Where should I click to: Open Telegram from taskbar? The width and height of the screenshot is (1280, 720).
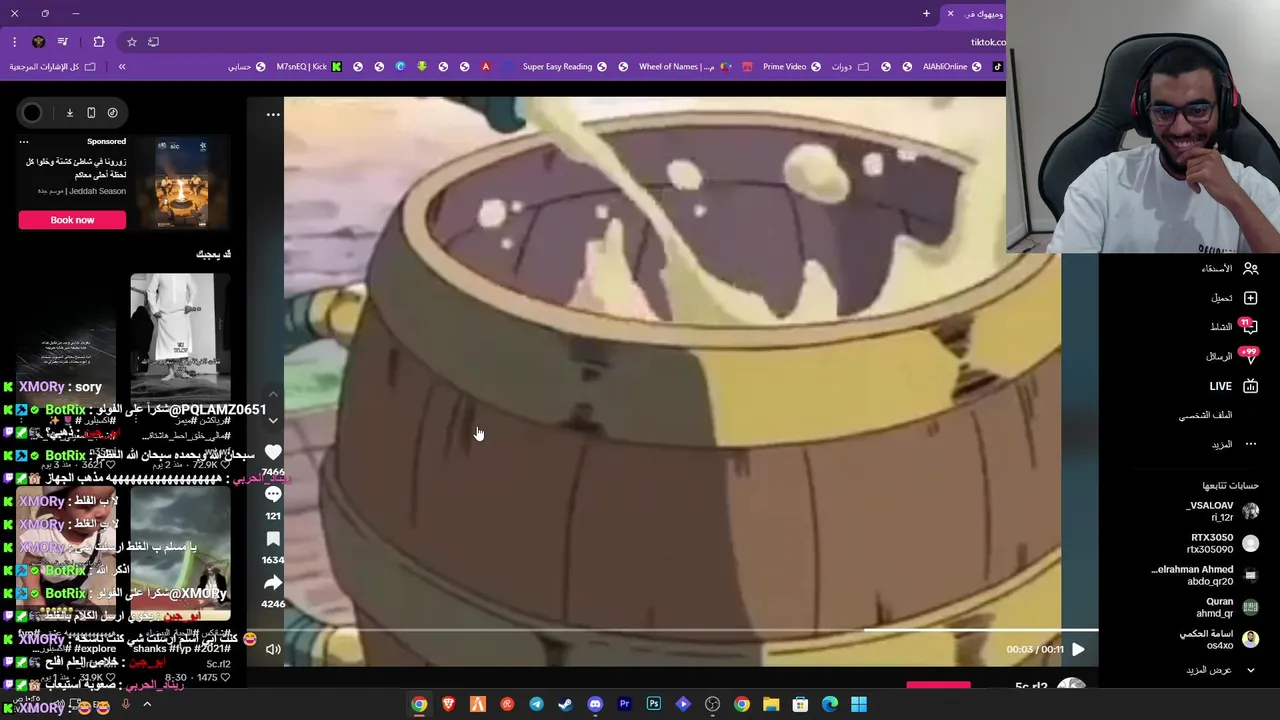click(536, 704)
